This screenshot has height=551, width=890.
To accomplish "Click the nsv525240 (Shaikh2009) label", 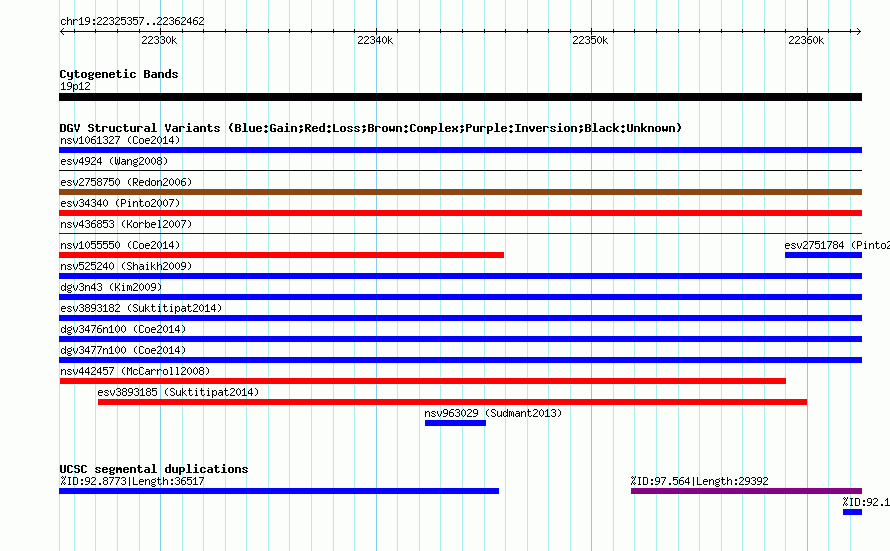I will pyautogui.click(x=126, y=266).
